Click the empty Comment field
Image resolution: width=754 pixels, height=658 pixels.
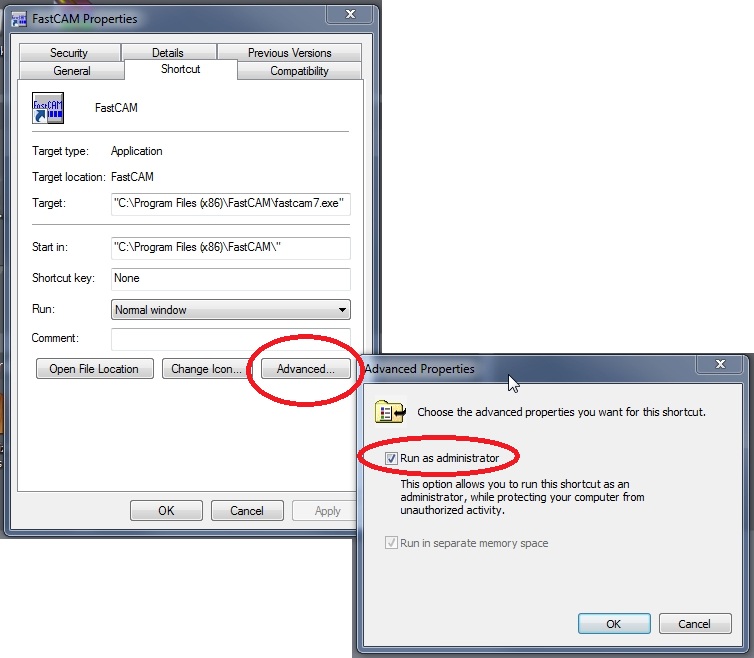coord(231,339)
